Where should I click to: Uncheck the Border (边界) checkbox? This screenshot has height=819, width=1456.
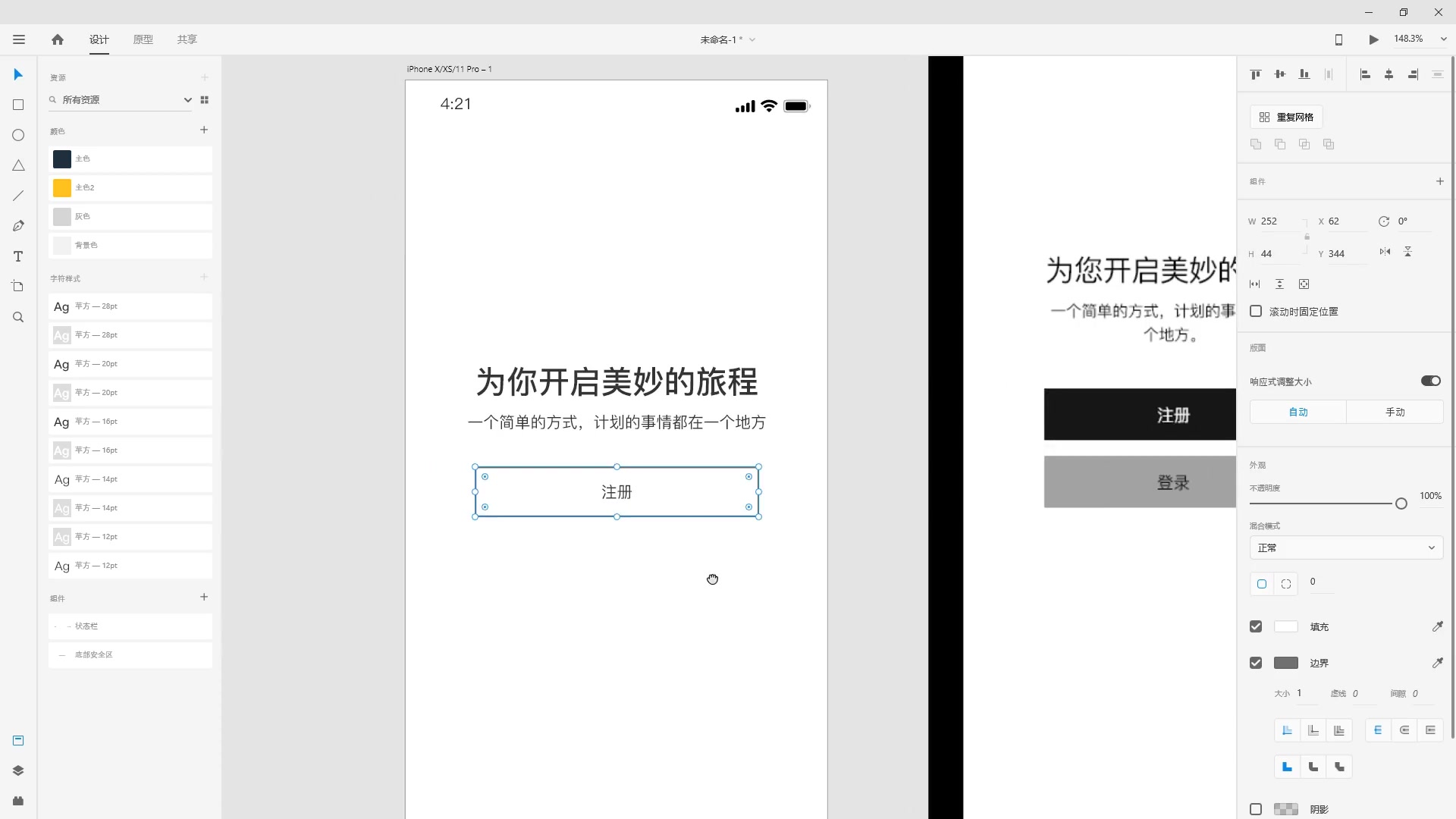(1256, 663)
